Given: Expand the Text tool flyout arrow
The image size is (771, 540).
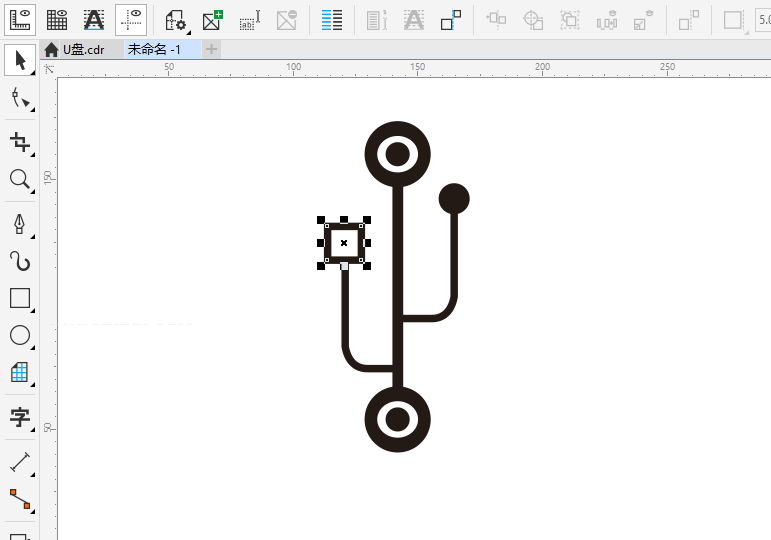Looking at the screenshot, I should (x=32, y=430).
